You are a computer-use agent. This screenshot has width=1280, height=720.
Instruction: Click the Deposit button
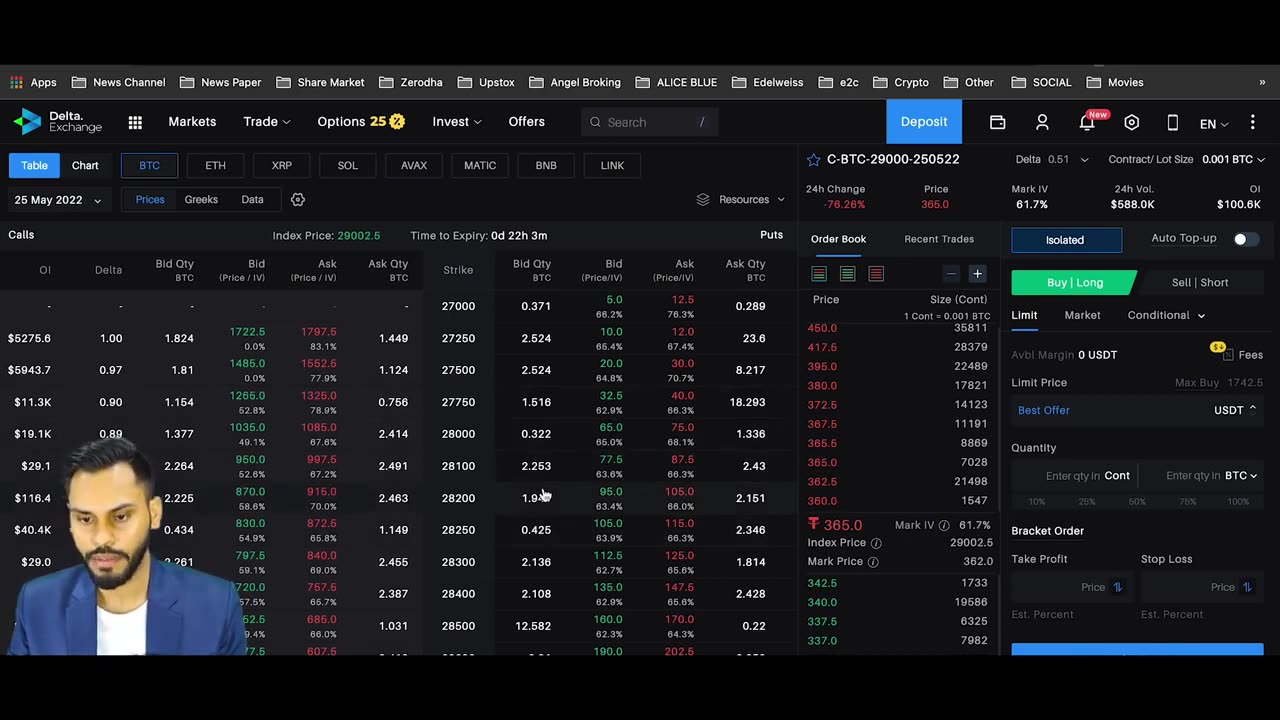pos(924,121)
